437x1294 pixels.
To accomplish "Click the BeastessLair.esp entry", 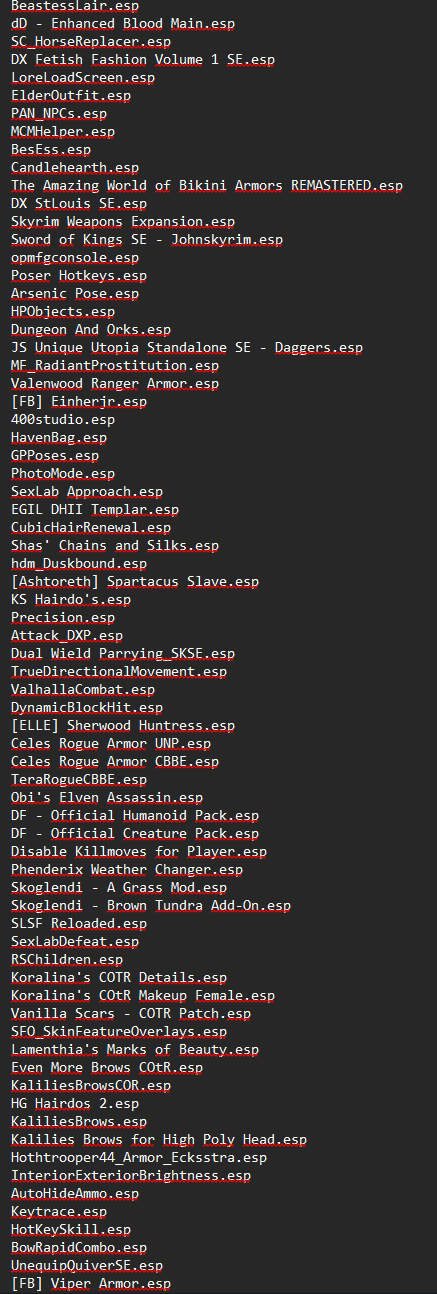I will click(75, 6).
